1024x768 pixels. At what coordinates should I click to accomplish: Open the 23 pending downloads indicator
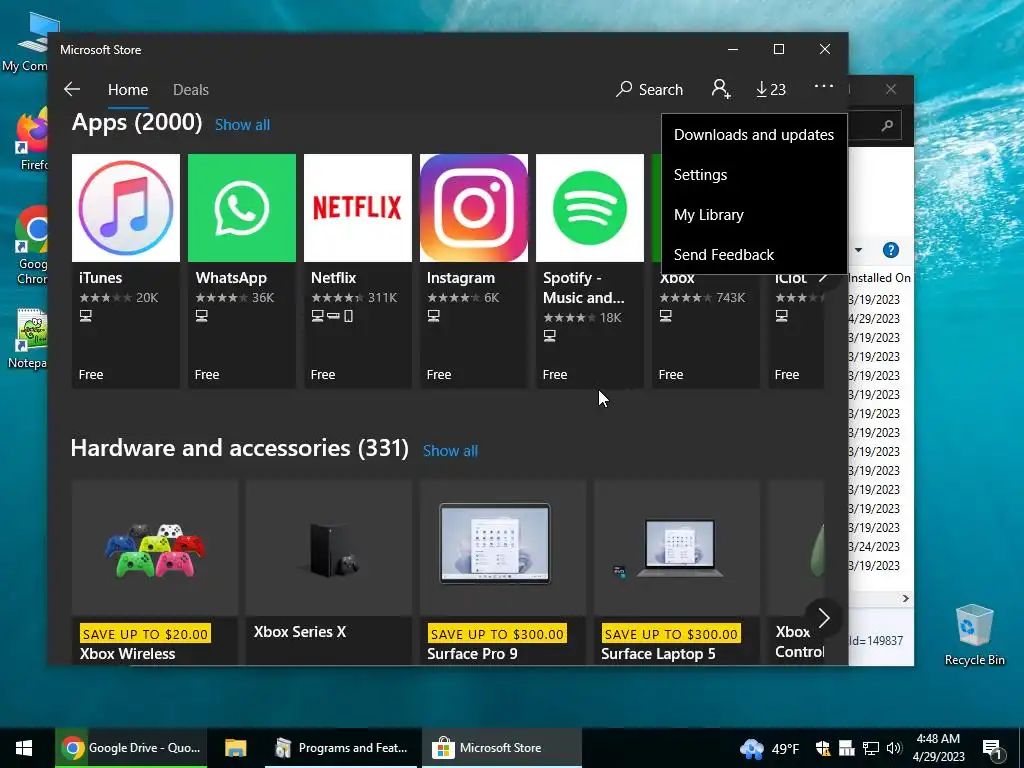coord(771,89)
